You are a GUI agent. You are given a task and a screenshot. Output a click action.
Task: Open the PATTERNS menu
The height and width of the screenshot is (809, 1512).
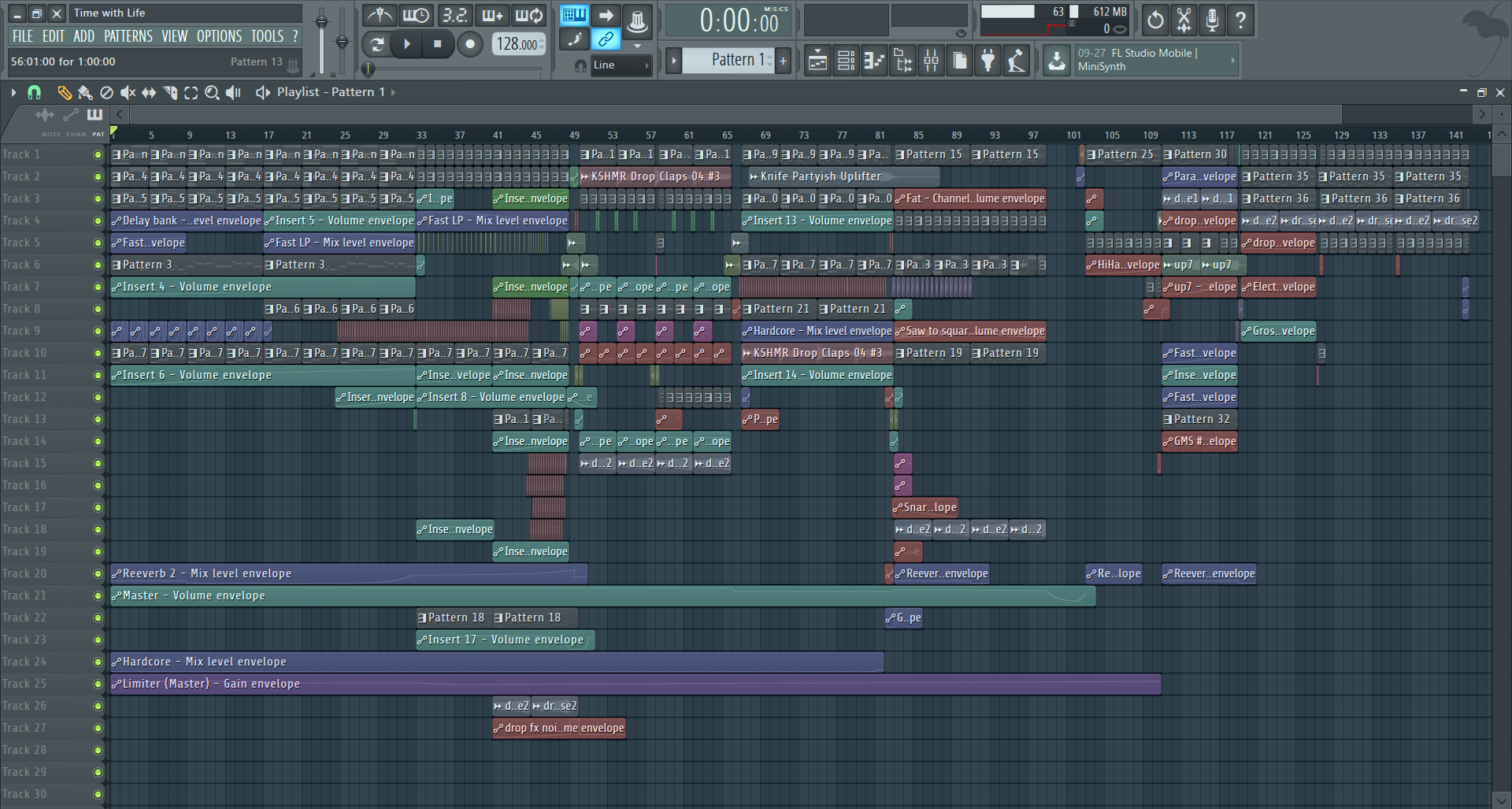click(x=128, y=36)
